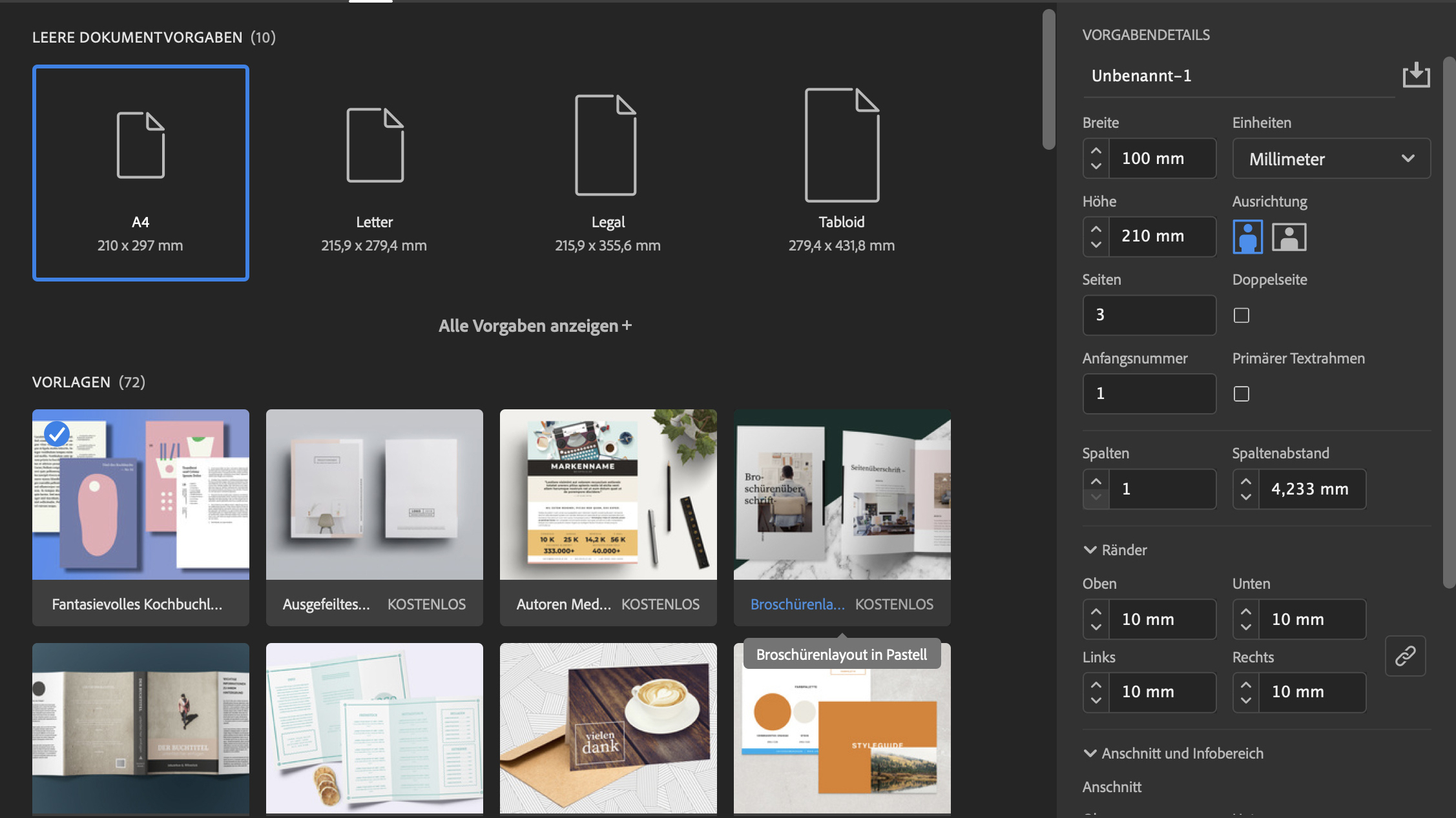Select portrait orientation icon

coord(1247,236)
